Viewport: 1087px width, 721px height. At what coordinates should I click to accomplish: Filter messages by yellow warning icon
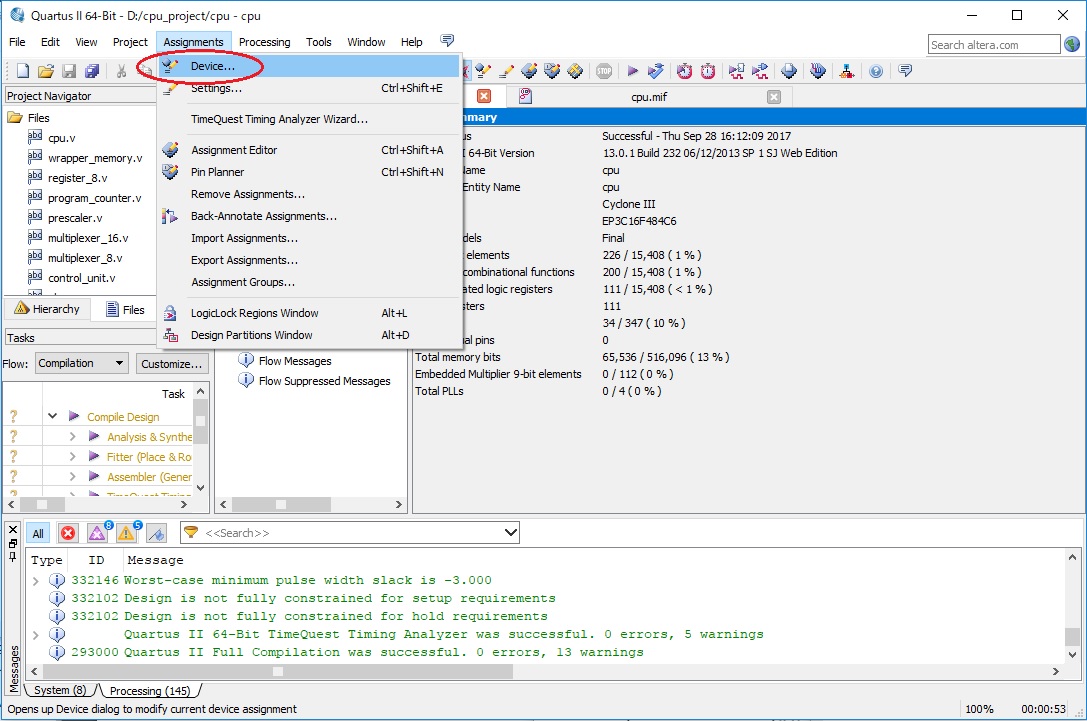pyautogui.click(x=126, y=533)
